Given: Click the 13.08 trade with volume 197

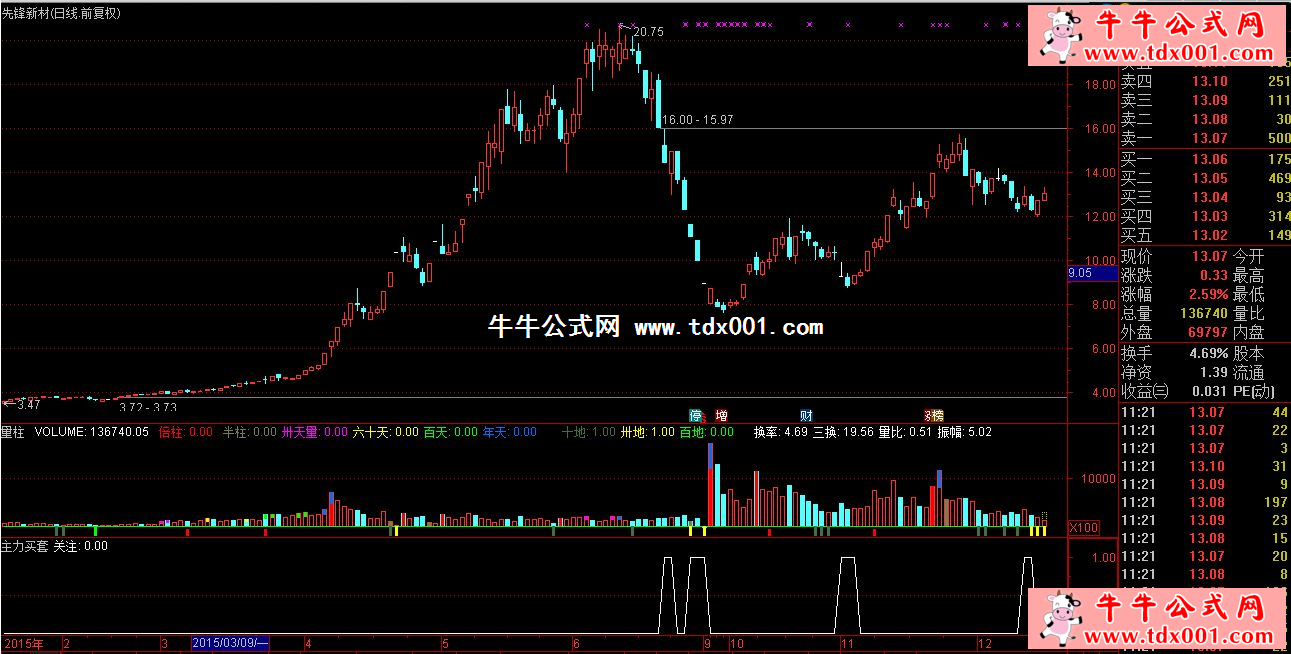Looking at the screenshot, I should point(1204,502).
